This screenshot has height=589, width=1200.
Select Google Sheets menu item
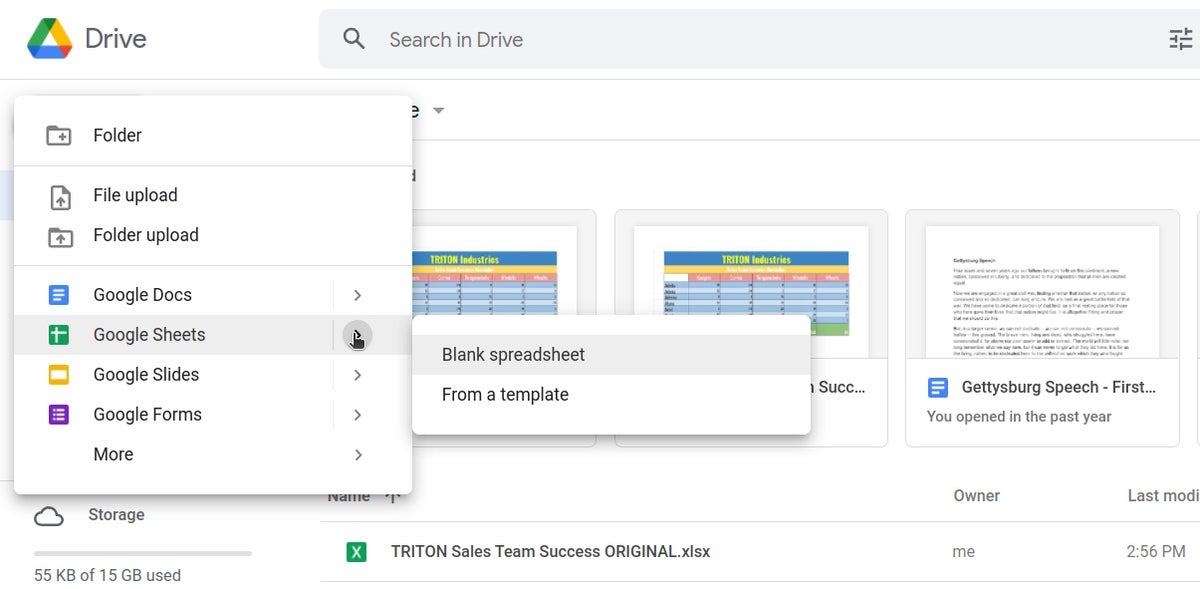click(x=213, y=335)
